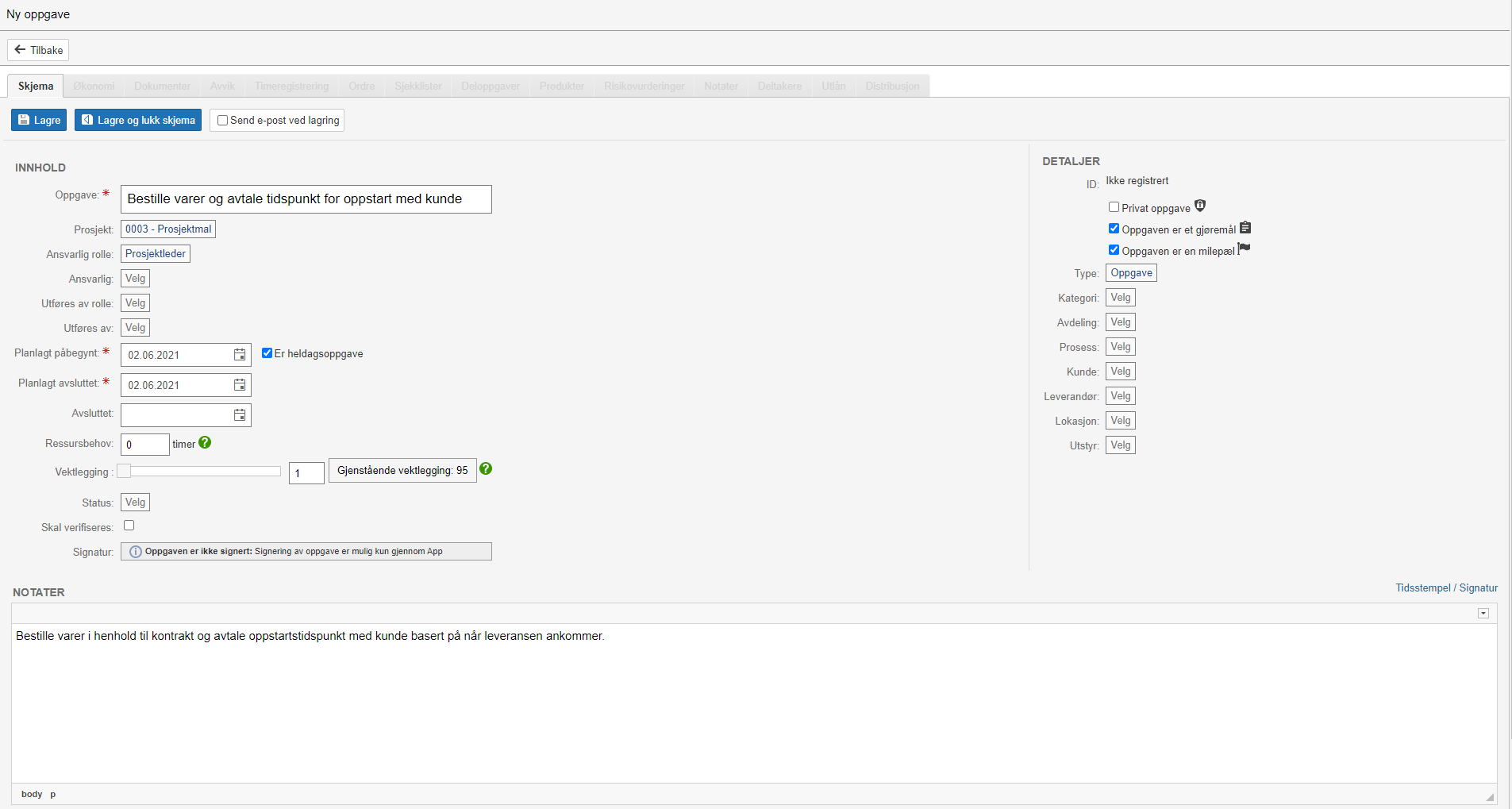Expand the notes editor toolbar arrow
This screenshot has width=1512, height=809.
(1483, 614)
